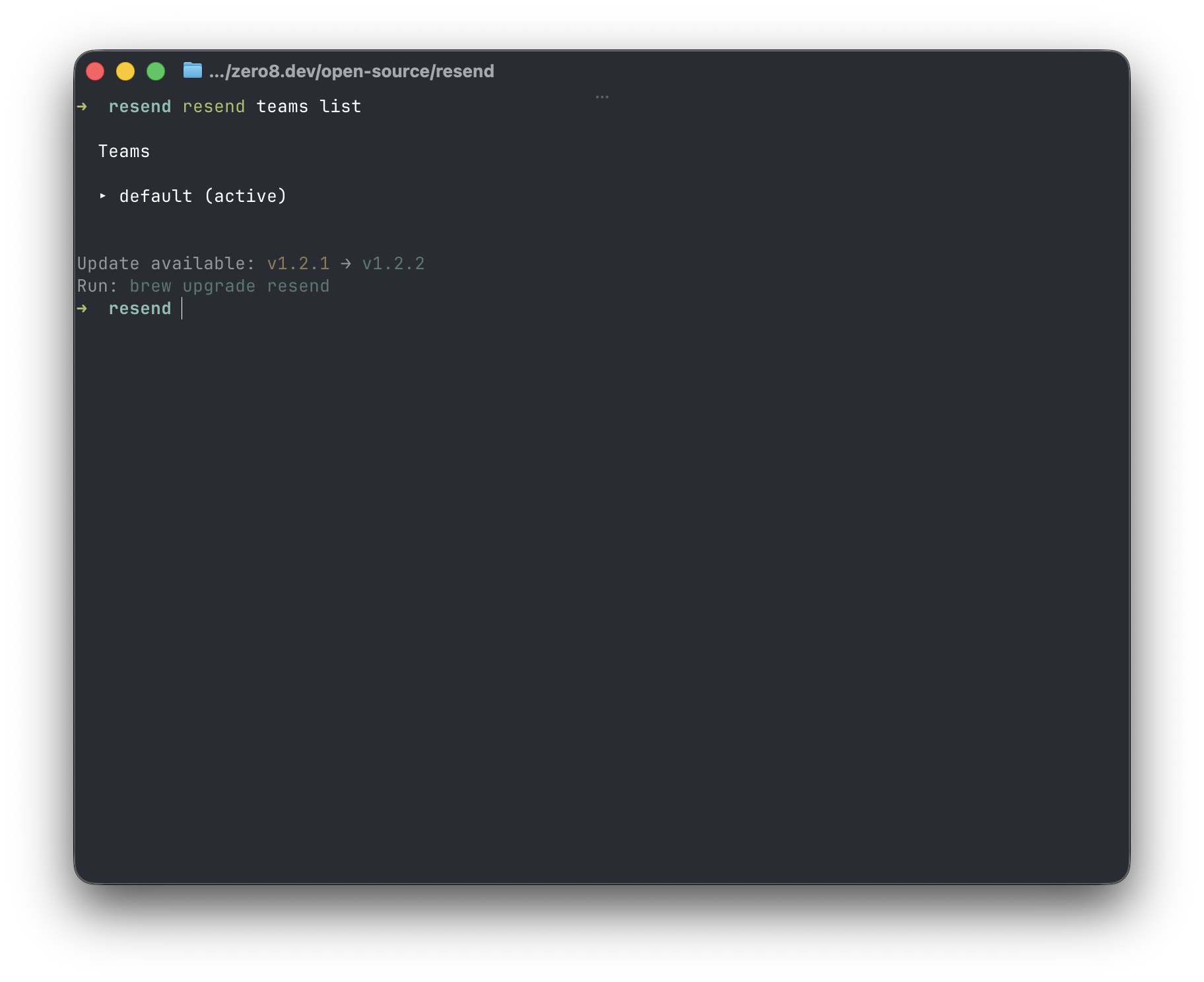The width and height of the screenshot is (1204, 982).
Task: Click the green zoom window button
Action: pos(156,71)
